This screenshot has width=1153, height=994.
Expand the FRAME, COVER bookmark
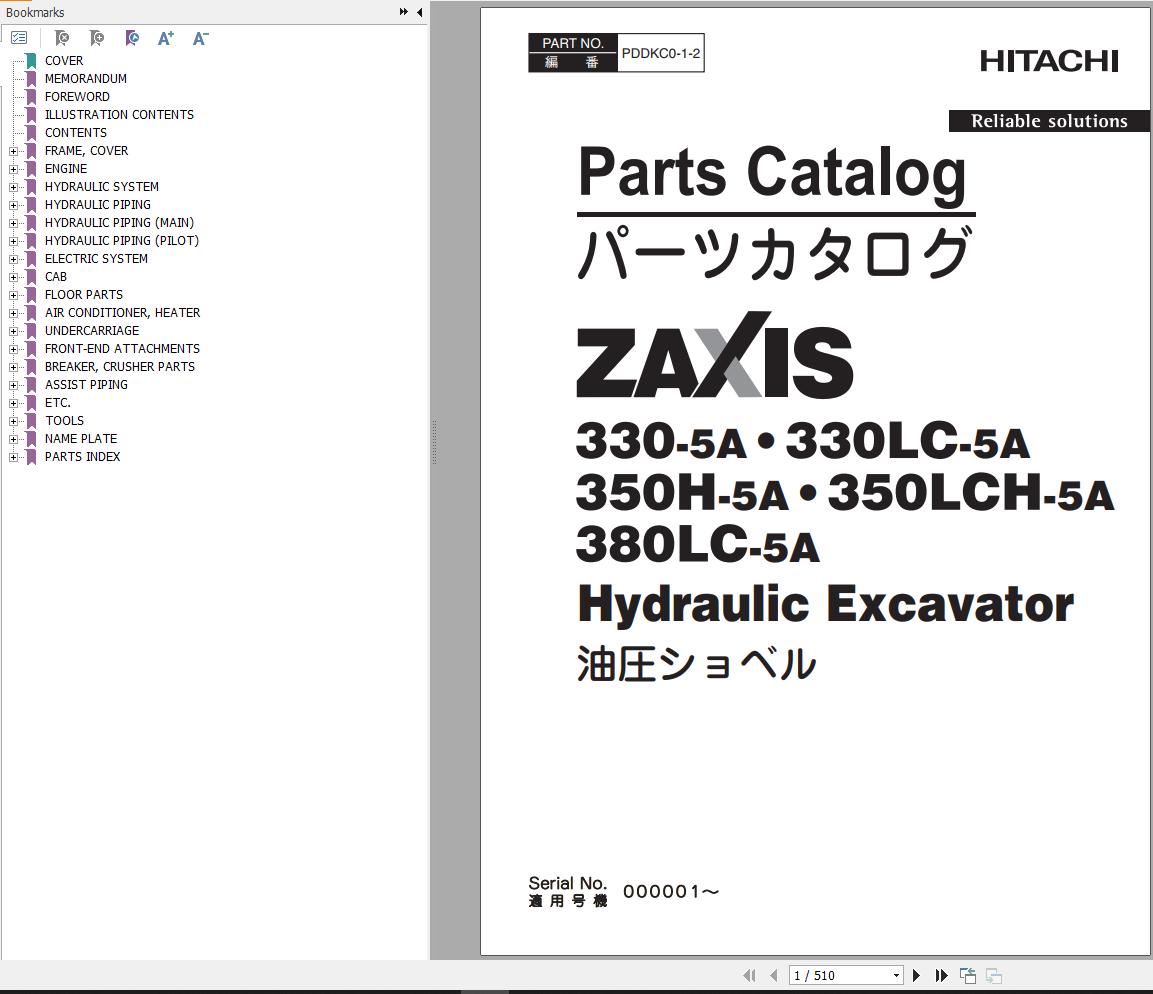point(13,151)
